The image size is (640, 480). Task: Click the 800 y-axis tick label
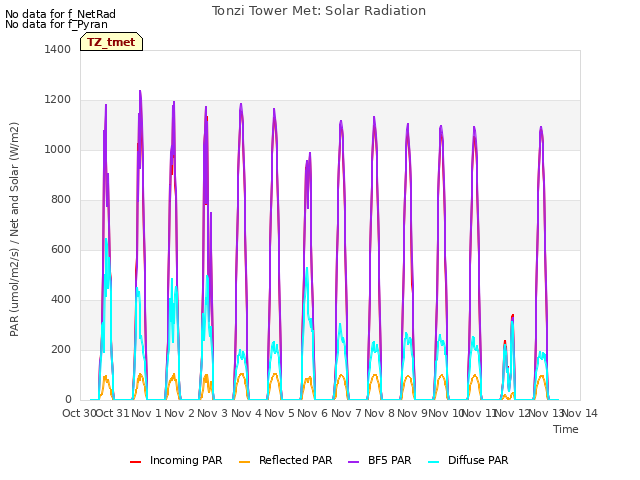click(x=61, y=200)
